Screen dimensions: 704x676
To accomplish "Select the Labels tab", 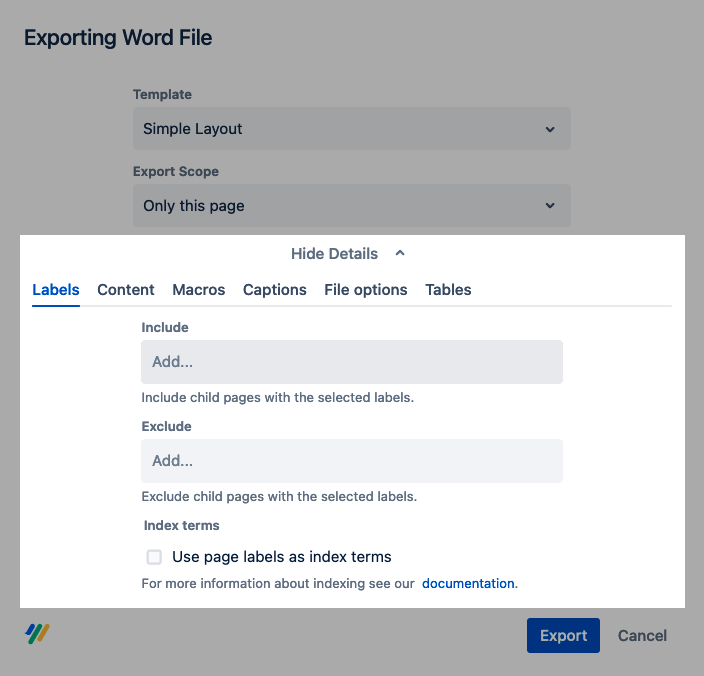I will pos(56,290).
